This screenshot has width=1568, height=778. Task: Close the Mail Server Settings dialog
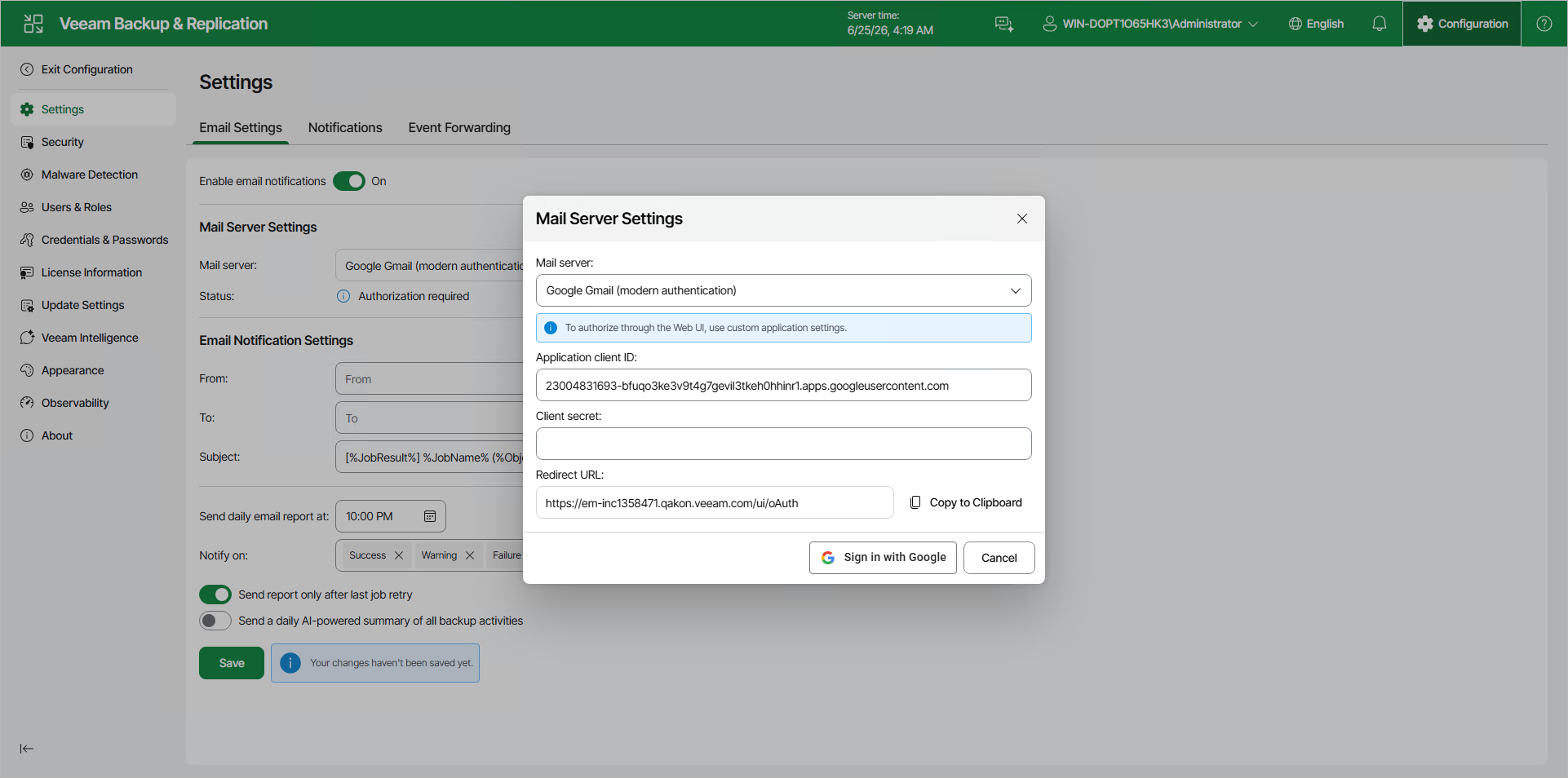1022,219
